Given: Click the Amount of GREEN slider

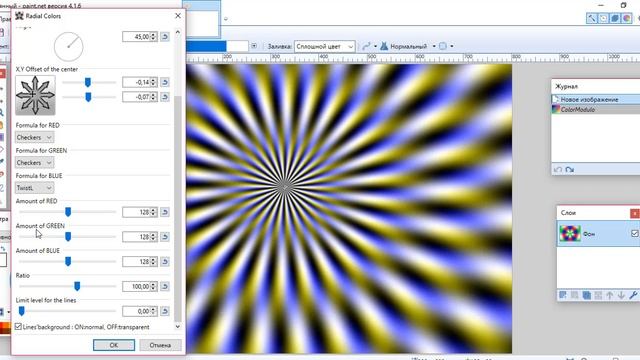Looking at the screenshot, I should pos(68,237).
